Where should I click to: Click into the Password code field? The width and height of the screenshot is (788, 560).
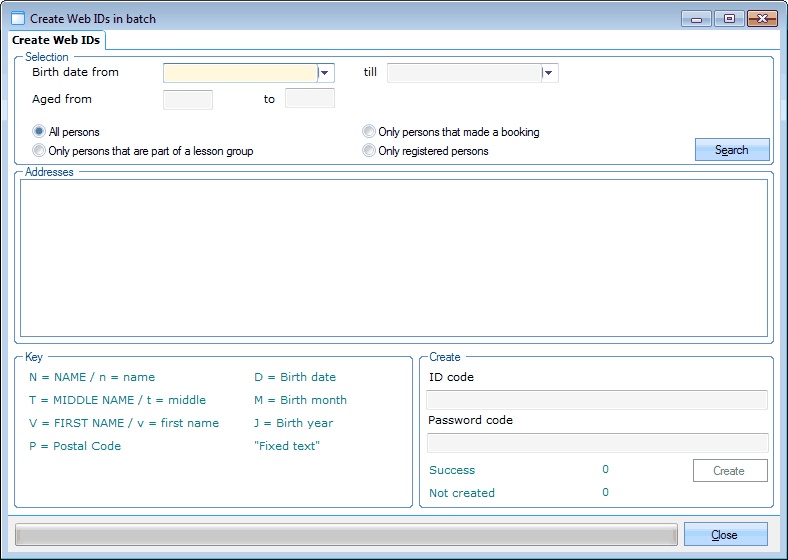597,443
